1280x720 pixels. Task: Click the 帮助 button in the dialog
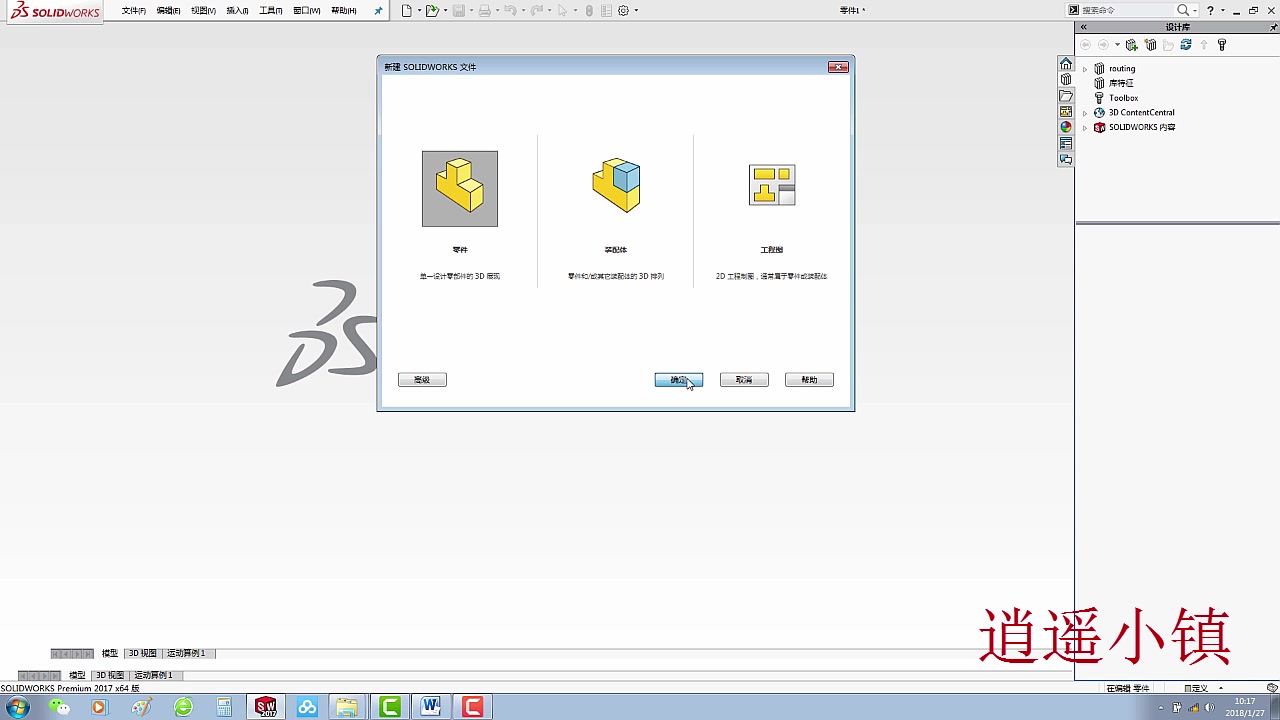(x=809, y=380)
